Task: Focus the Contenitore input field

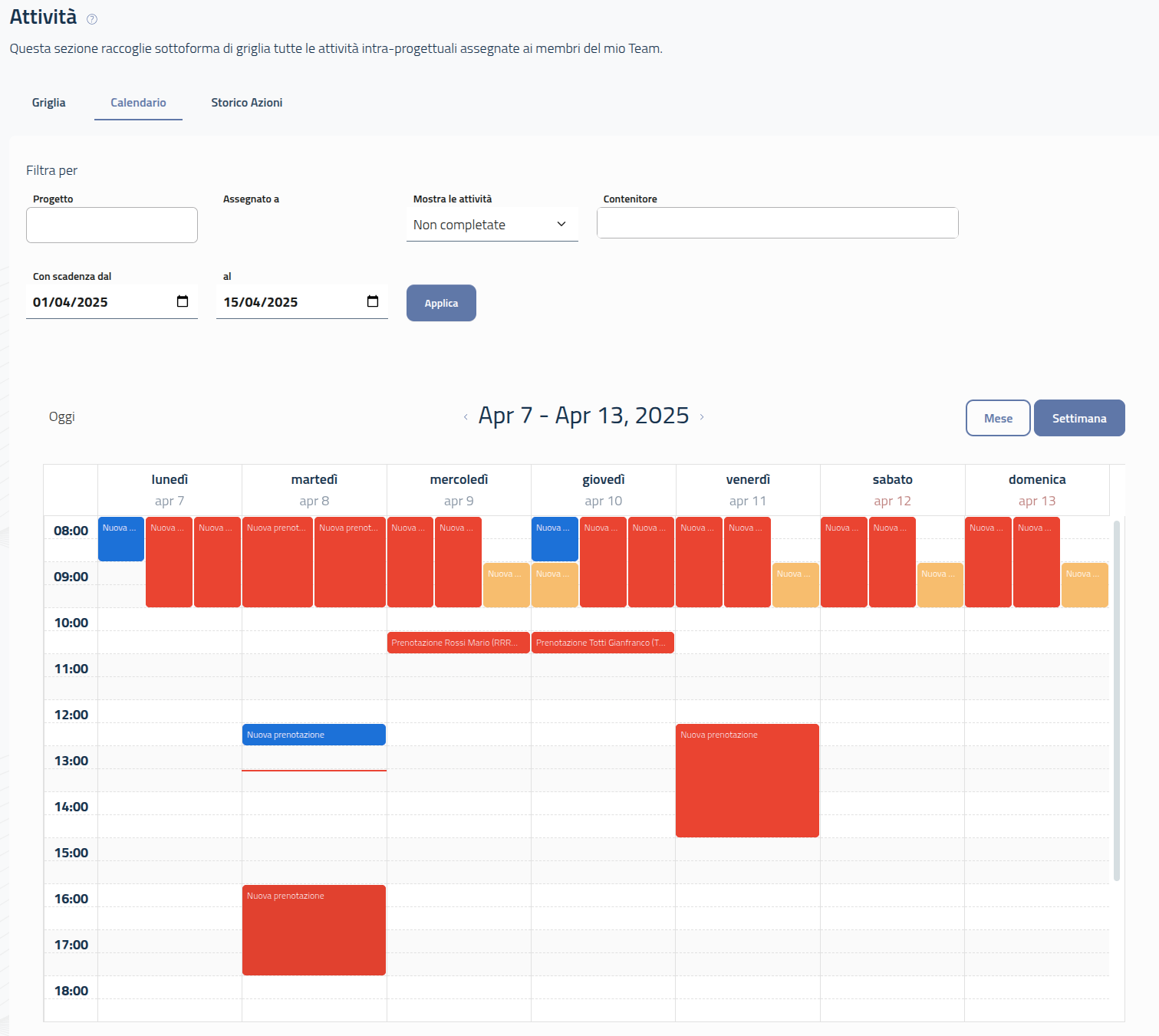Action: [x=777, y=223]
